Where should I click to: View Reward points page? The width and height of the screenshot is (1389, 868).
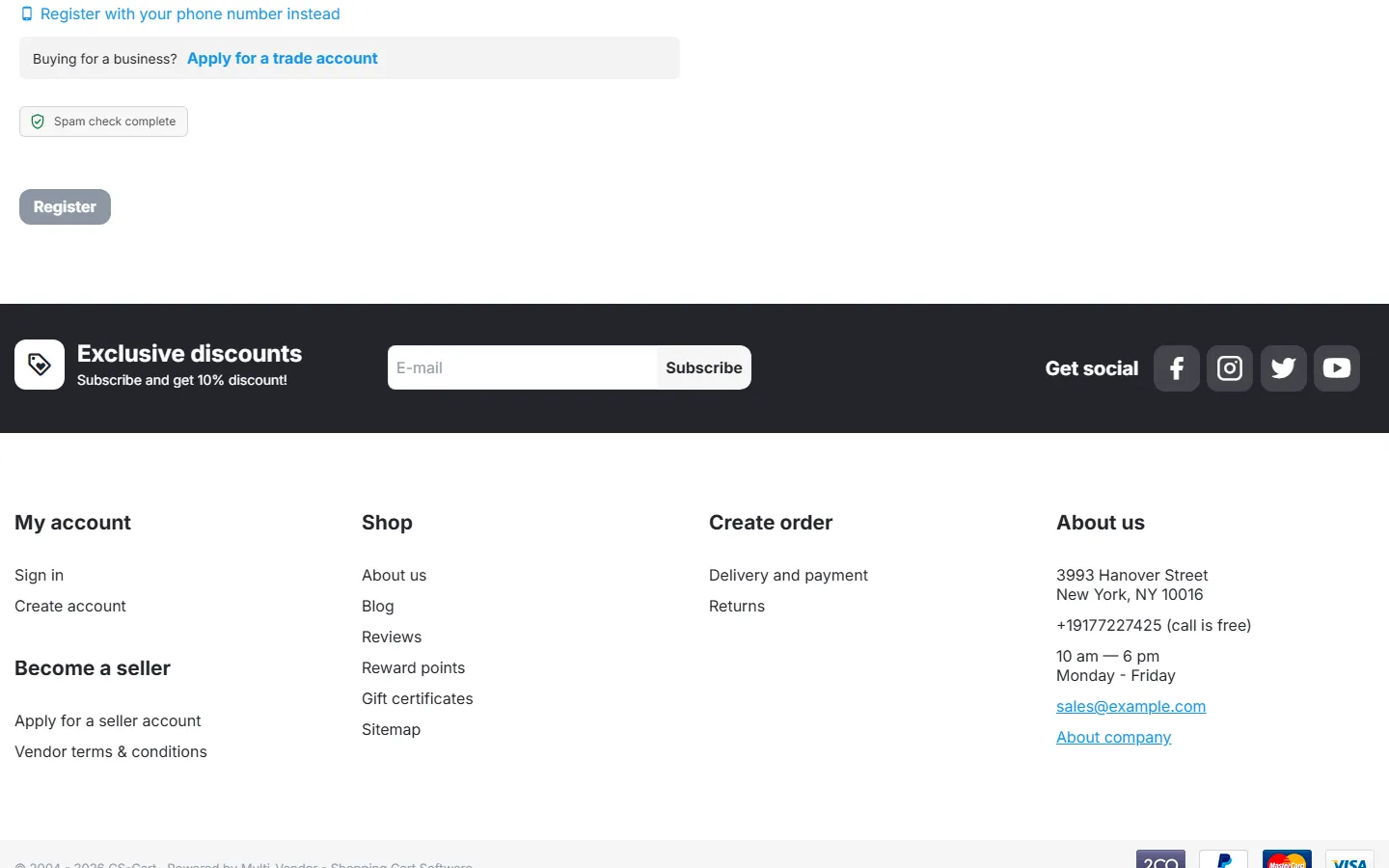[x=413, y=668]
